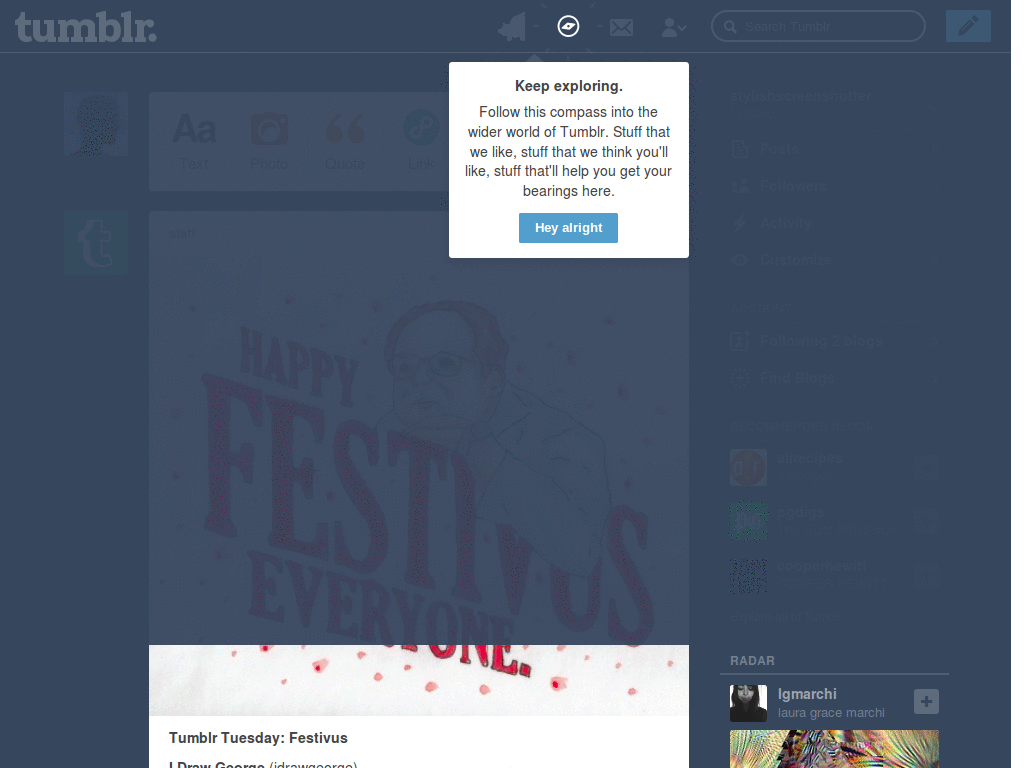Open the cooperhewitt recommended blog avatar
The height and width of the screenshot is (768, 1024).
tap(748, 575)
